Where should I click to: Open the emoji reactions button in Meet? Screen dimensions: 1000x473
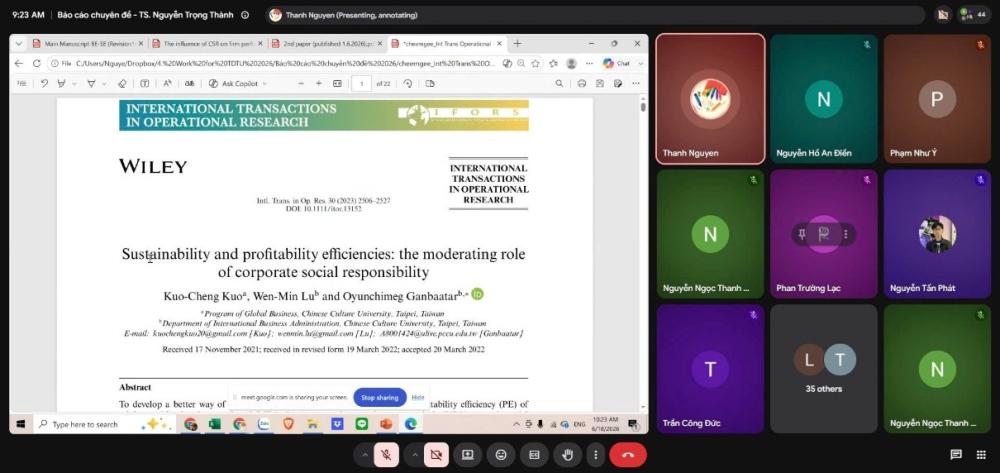pyautogui.click(x=501, y=455)
